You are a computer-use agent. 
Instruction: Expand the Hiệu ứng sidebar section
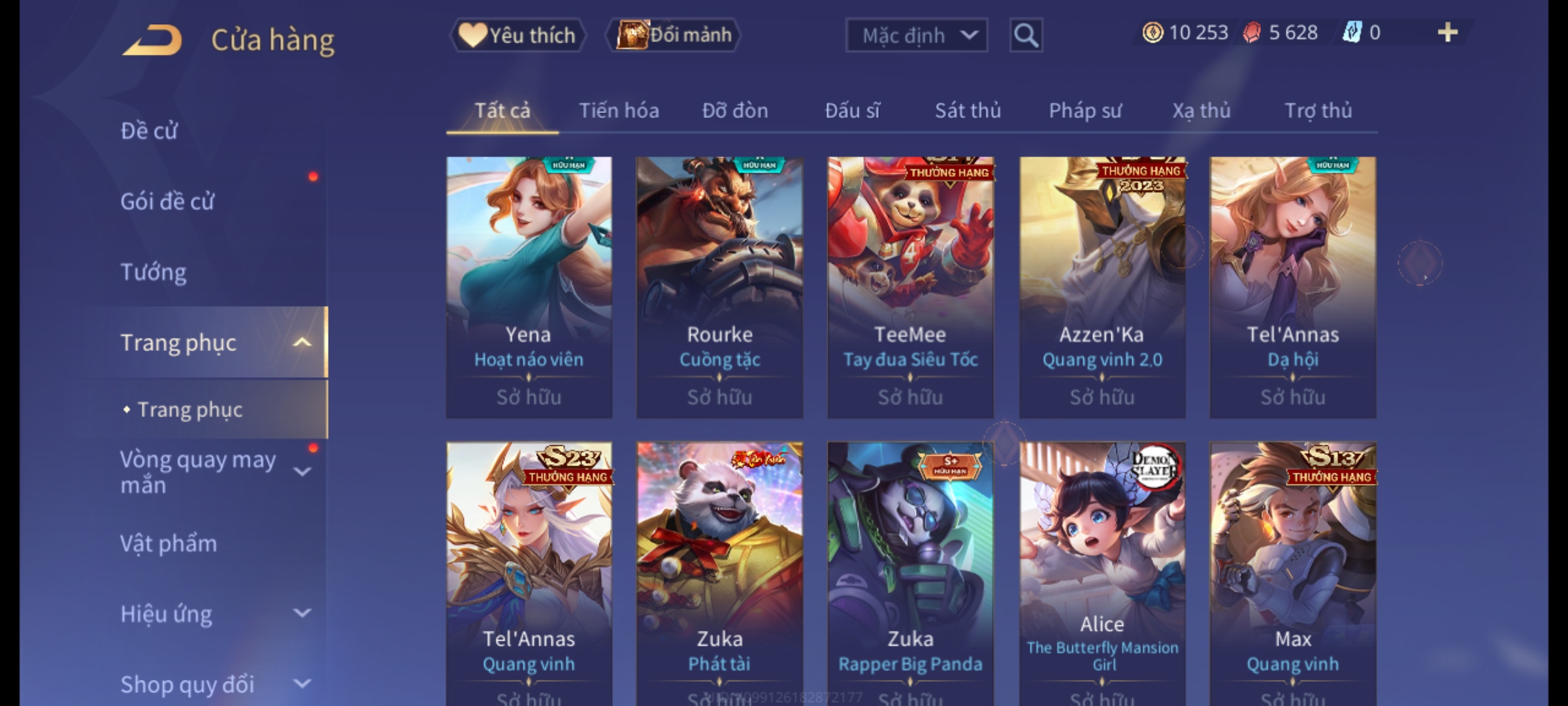pyautogui.click(x=302, y=613)
